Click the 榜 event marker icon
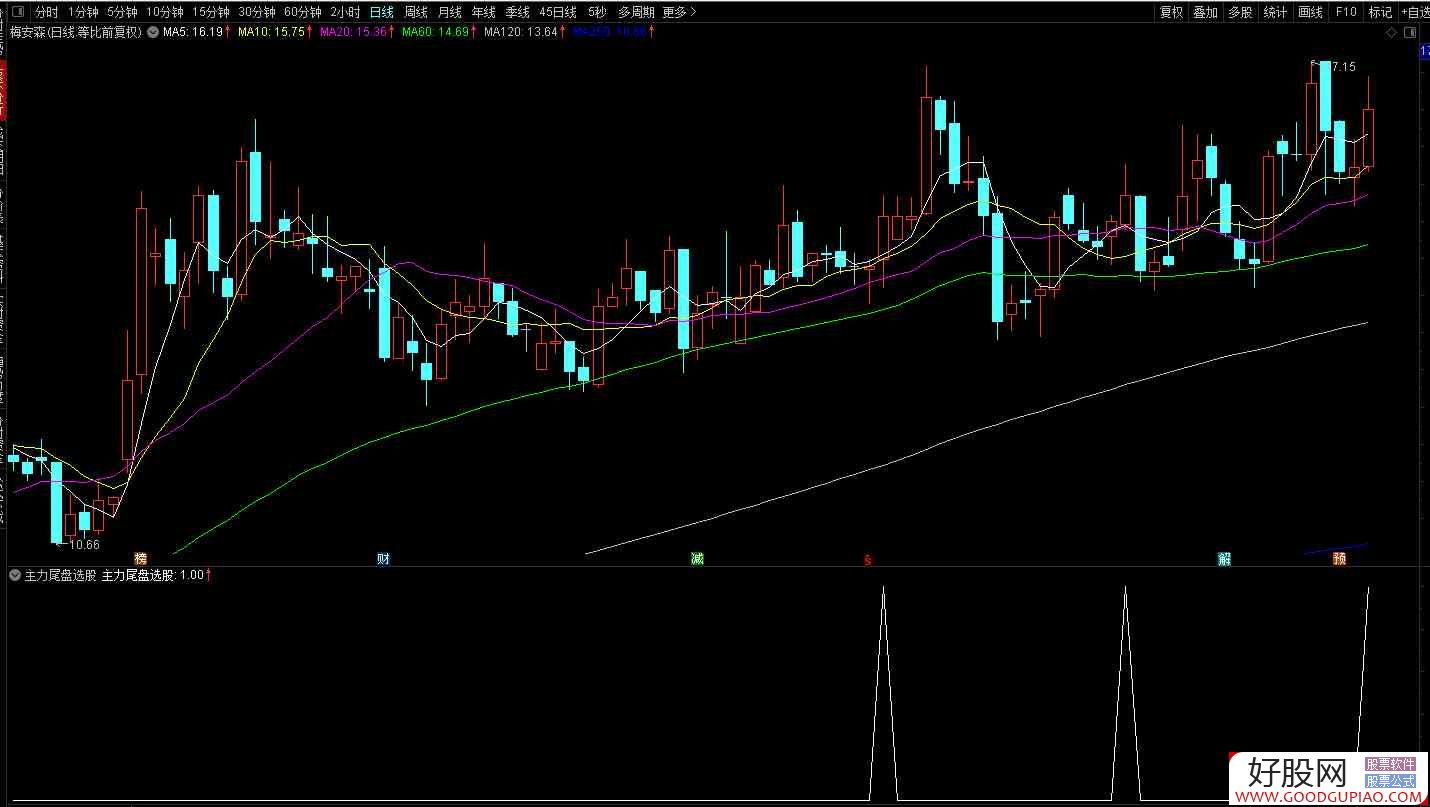The image size is (1430, 807). 141,558
